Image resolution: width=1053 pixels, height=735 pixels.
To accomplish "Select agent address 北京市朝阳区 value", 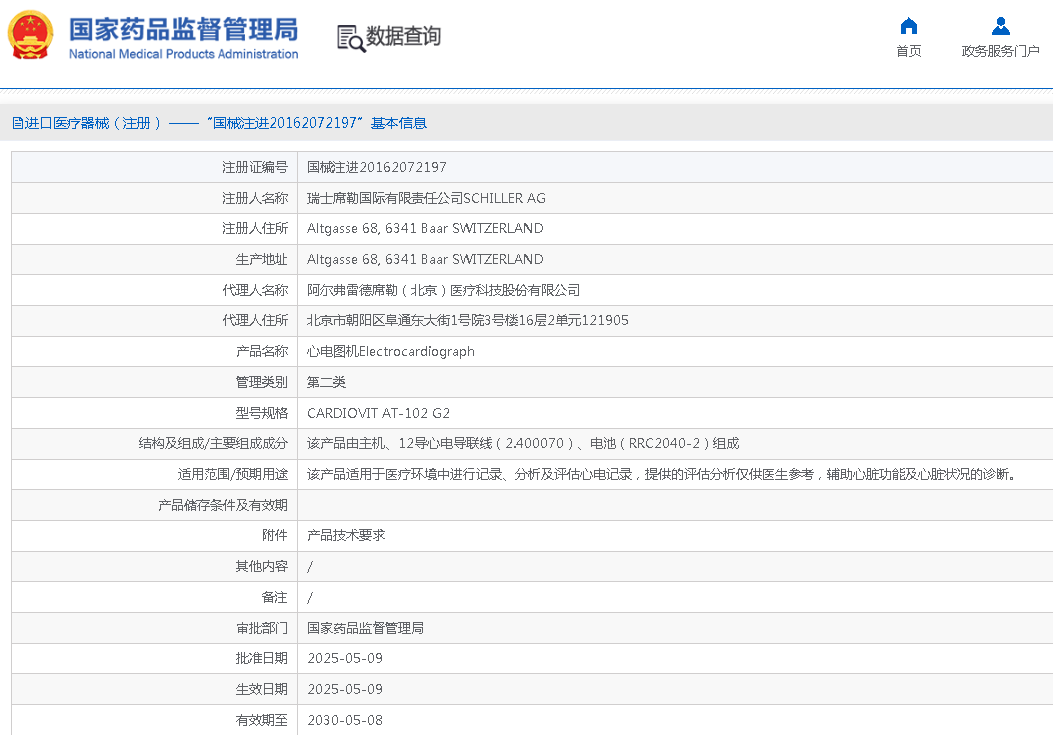I will pos(467,320).
